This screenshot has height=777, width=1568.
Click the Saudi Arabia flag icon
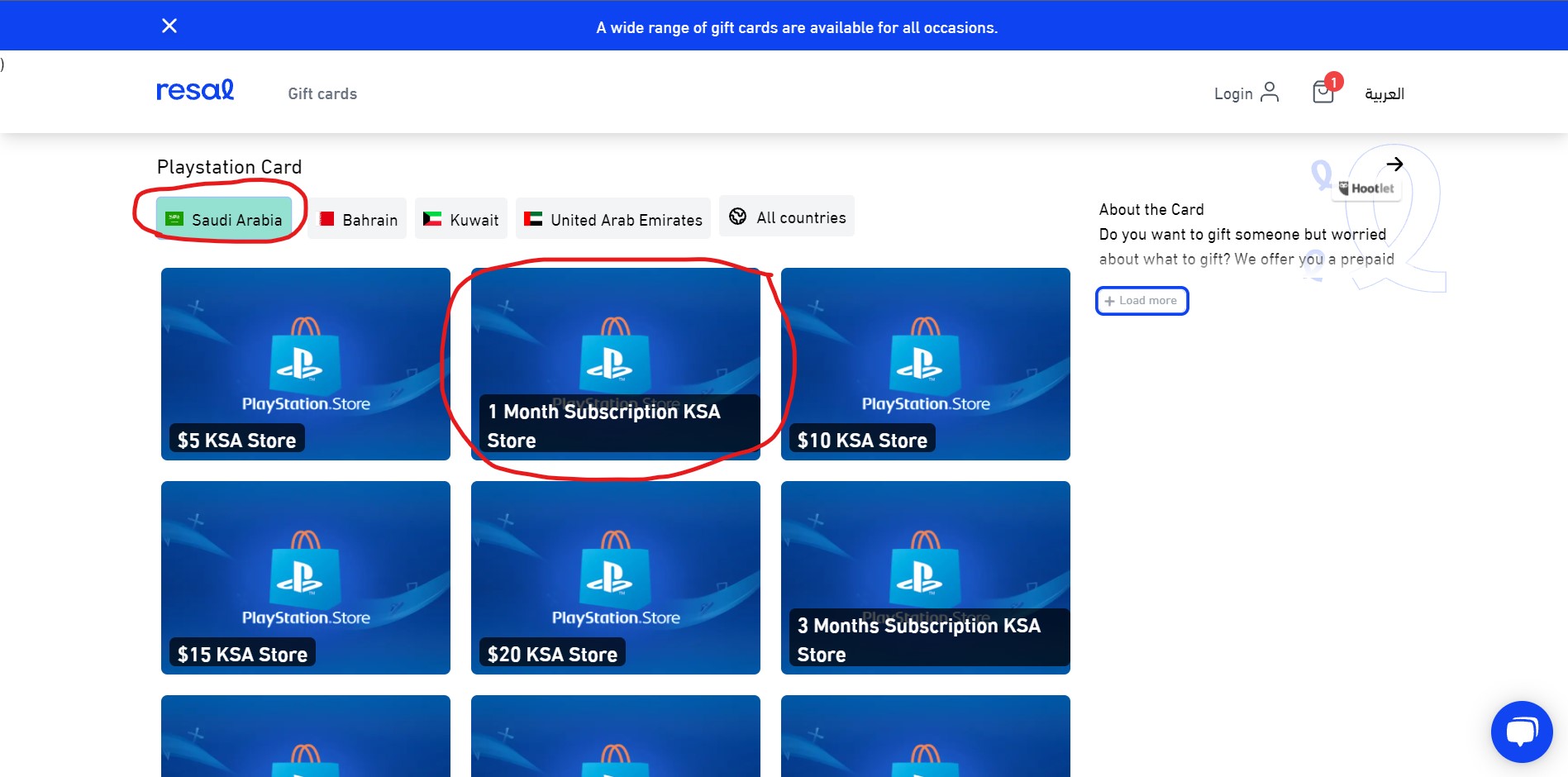(174, 219)
